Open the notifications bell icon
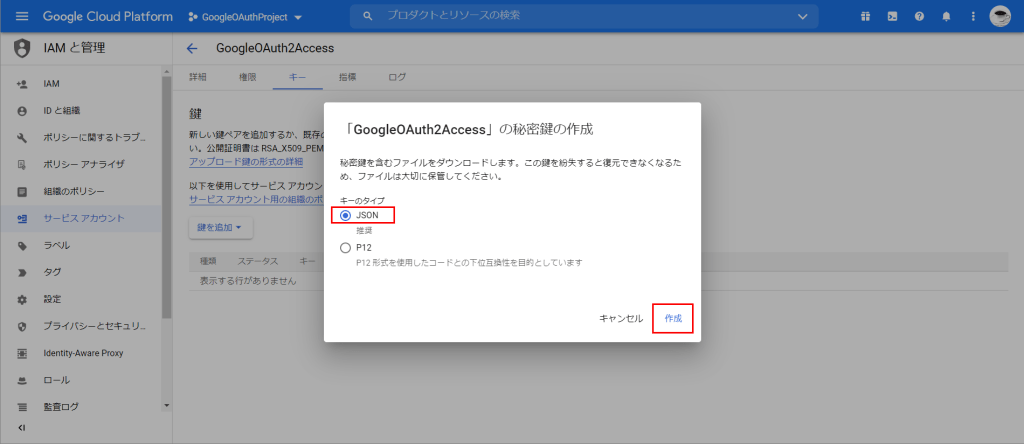 [x=946, y=16]
